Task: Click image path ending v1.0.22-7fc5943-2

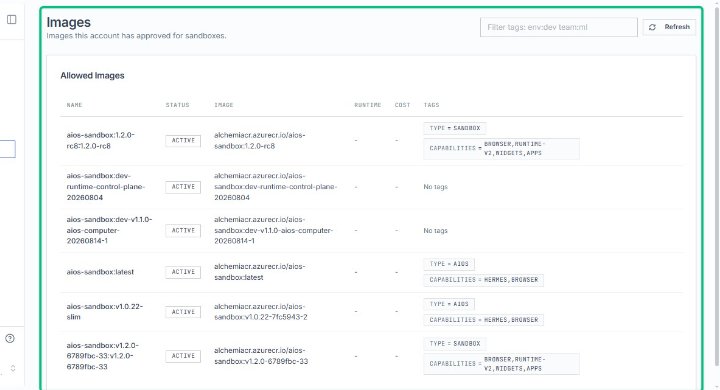Action: pos(261,311)
